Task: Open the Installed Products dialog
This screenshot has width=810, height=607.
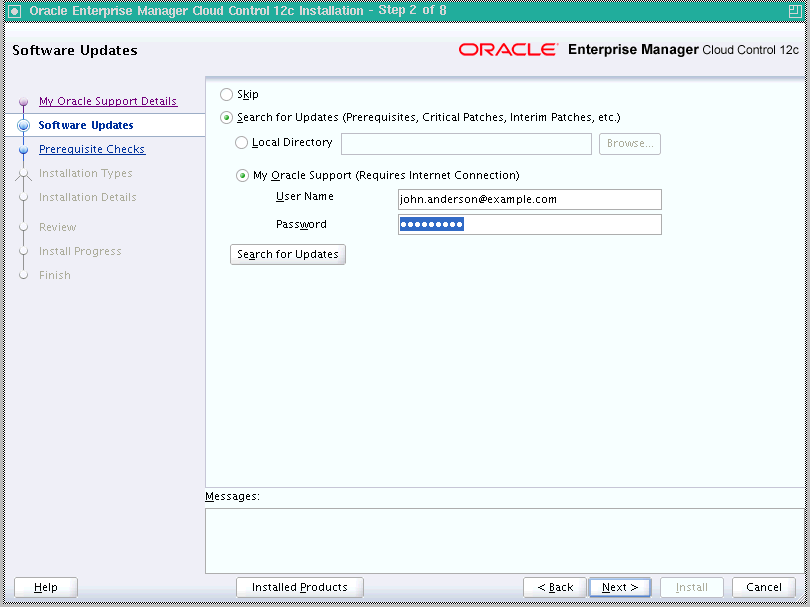Action: 300,587
